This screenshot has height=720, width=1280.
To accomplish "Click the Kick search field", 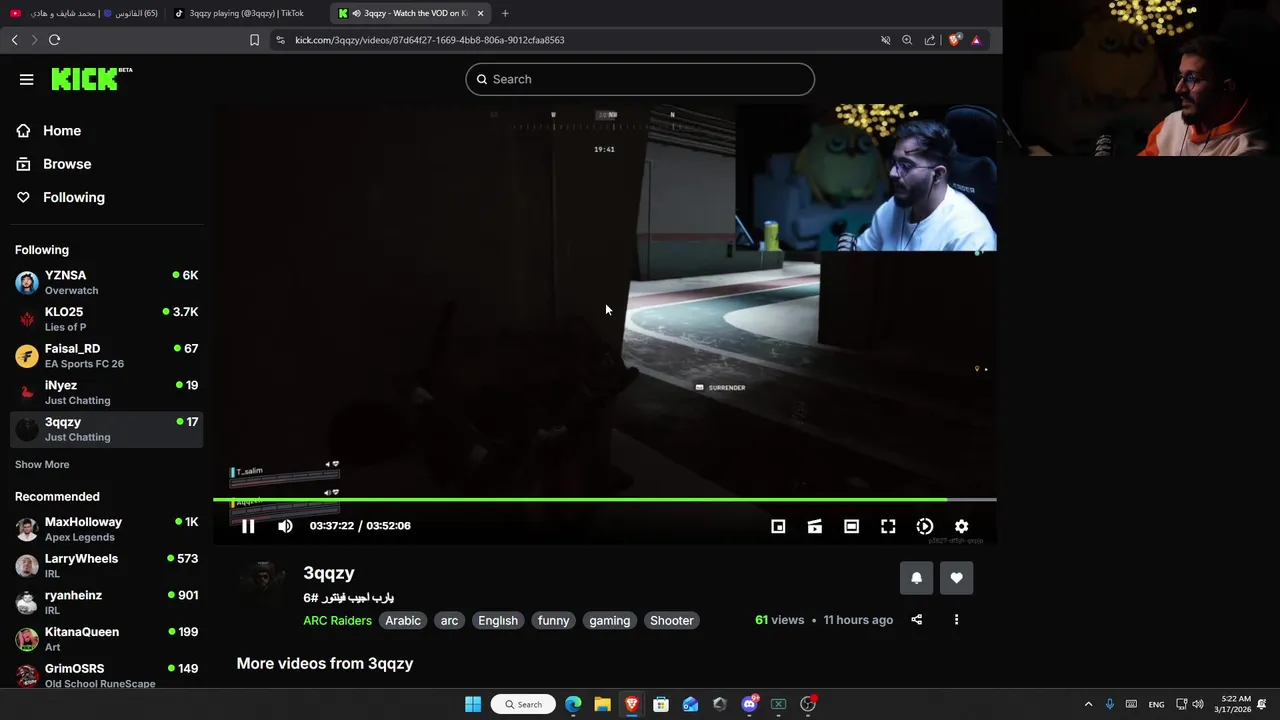I will pos(640,79).
